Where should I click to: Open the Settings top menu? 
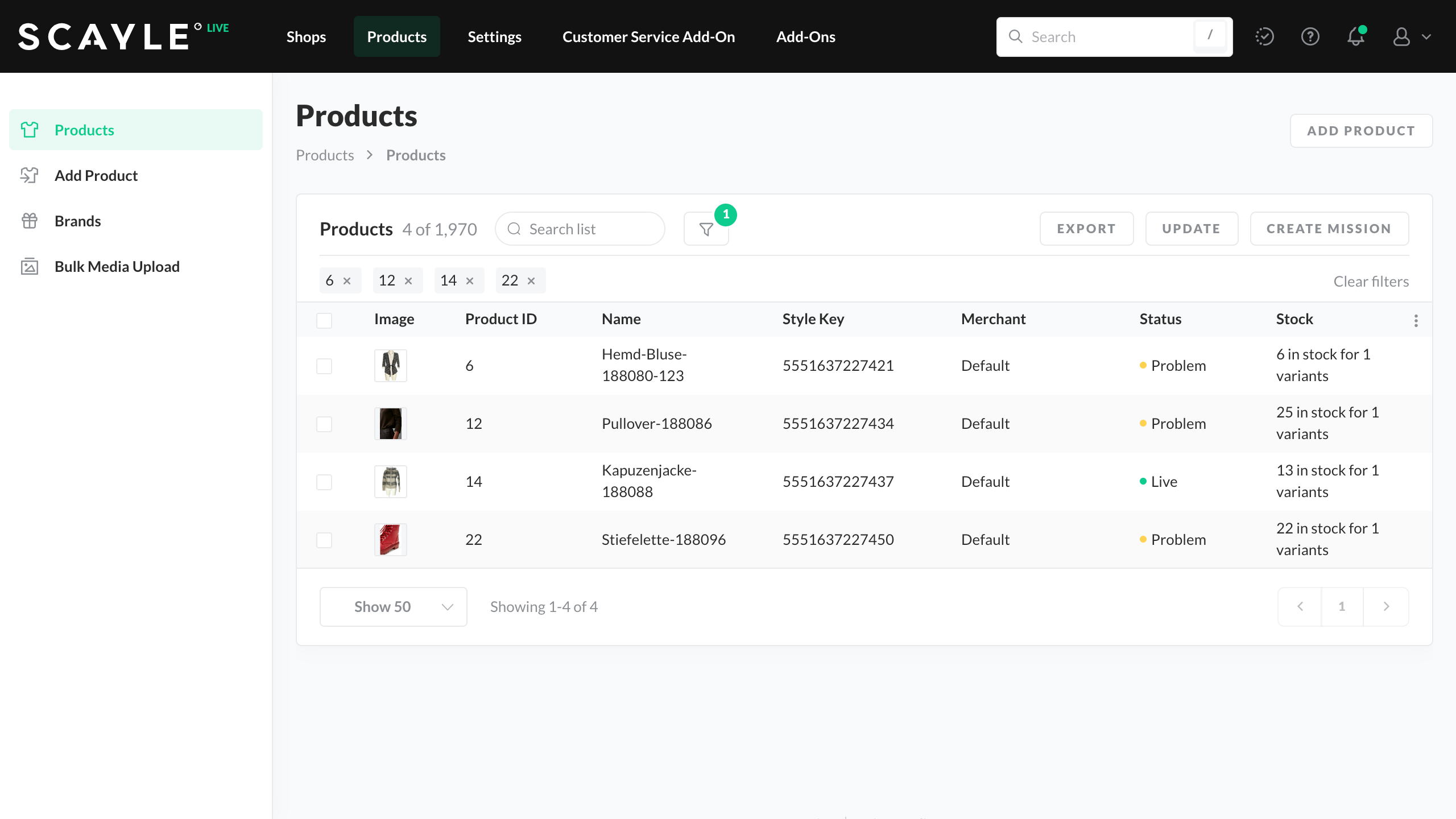coord(494,37)
